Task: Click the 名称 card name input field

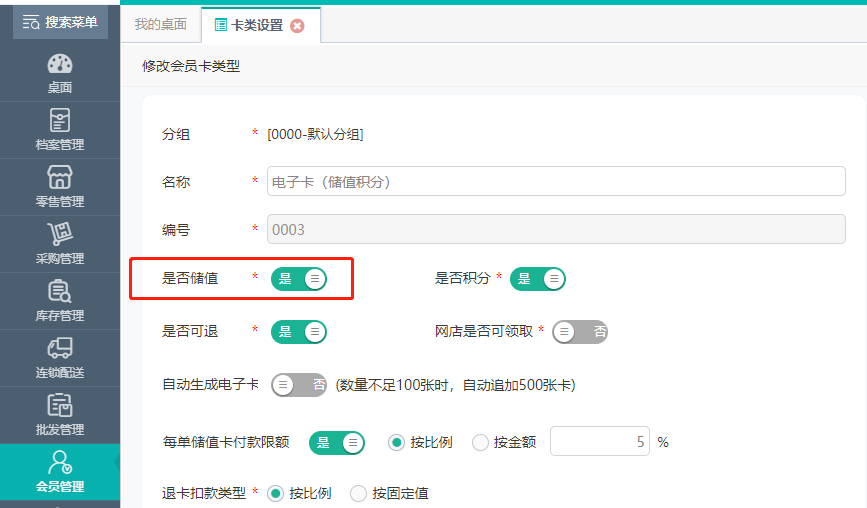Action: tap(556, 181)
